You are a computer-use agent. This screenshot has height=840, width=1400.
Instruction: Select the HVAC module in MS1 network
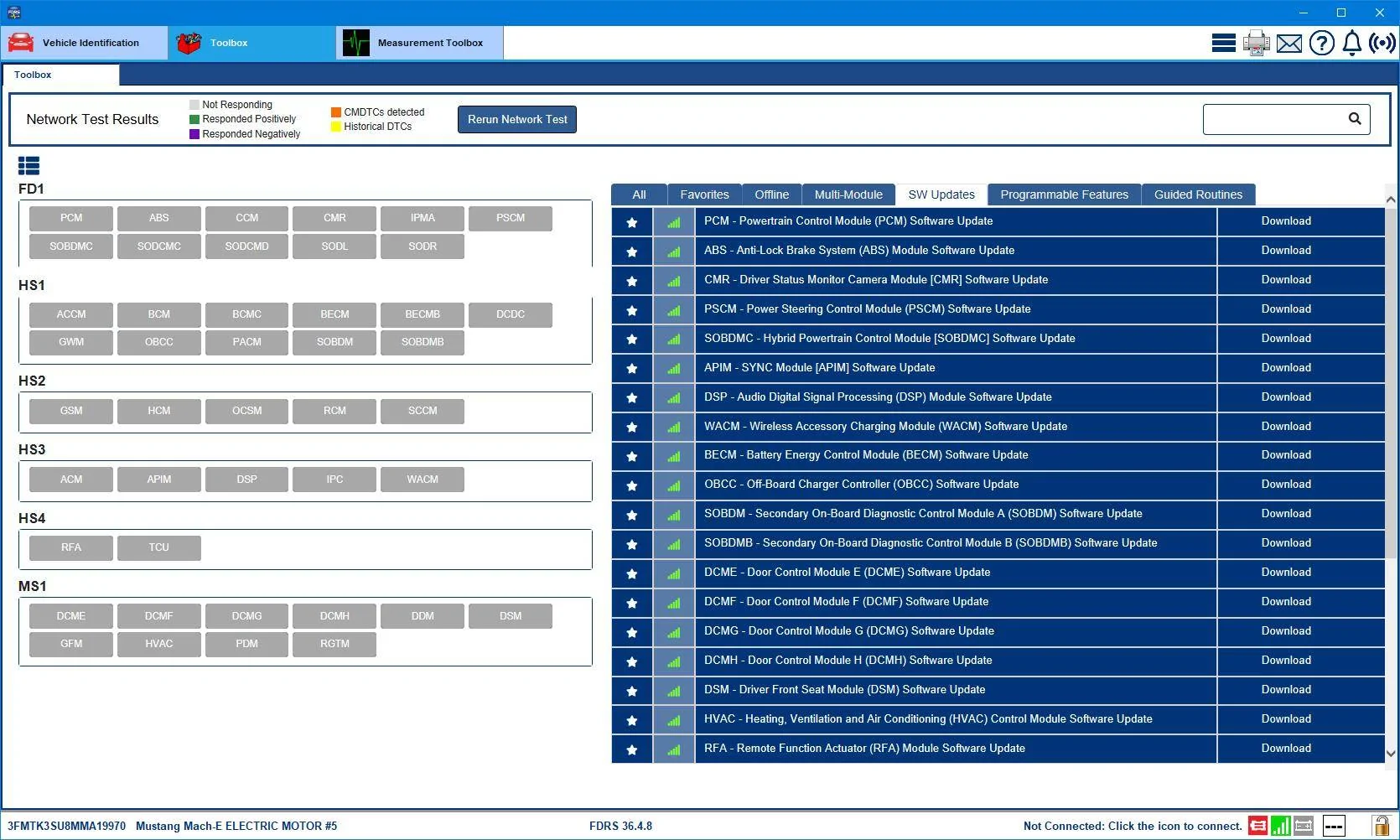point(159,644)
